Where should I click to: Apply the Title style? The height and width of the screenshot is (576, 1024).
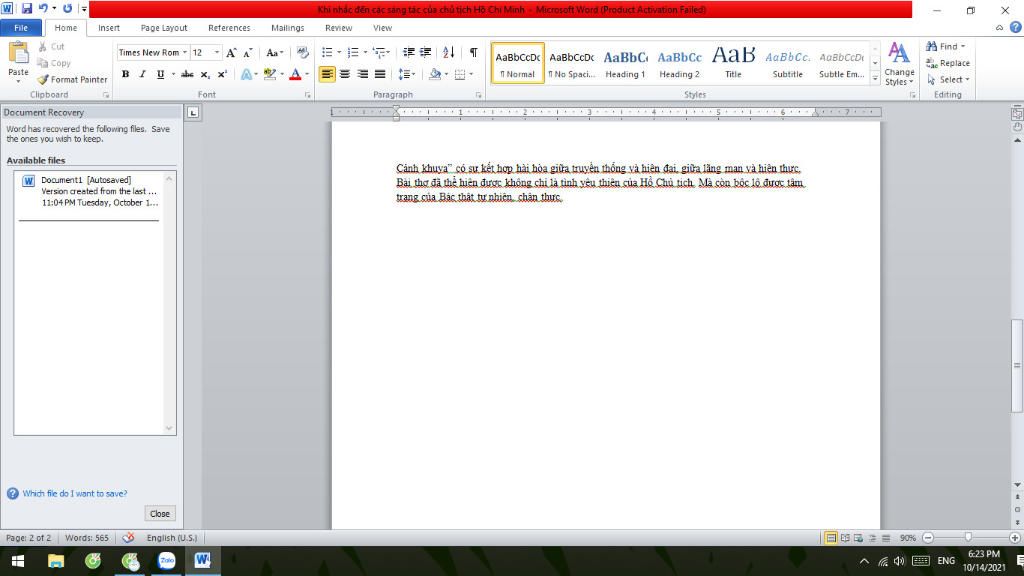733,64
